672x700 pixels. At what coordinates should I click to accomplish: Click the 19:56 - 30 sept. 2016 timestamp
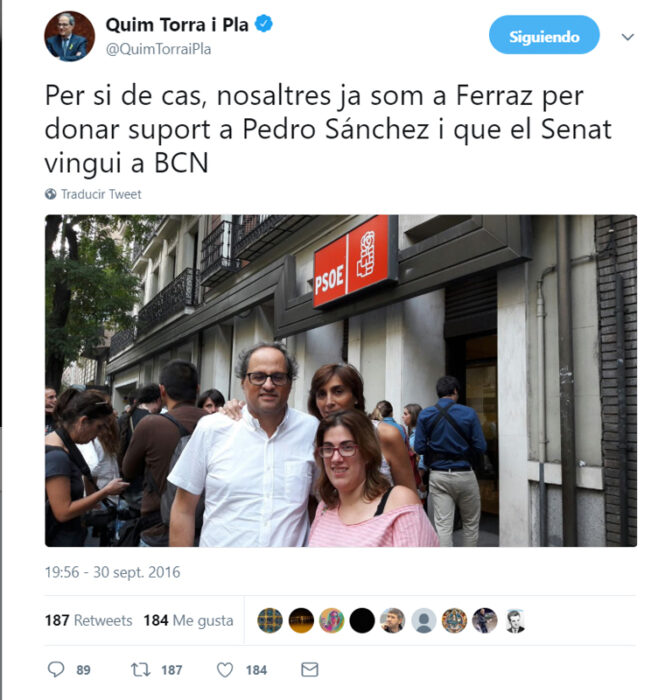(x=113, y=572)
